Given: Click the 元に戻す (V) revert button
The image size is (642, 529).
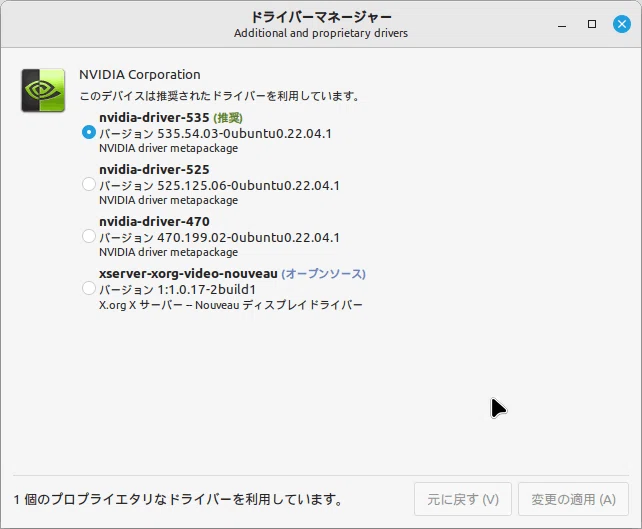Looking at the screenshot, I should tap(463, 499).
